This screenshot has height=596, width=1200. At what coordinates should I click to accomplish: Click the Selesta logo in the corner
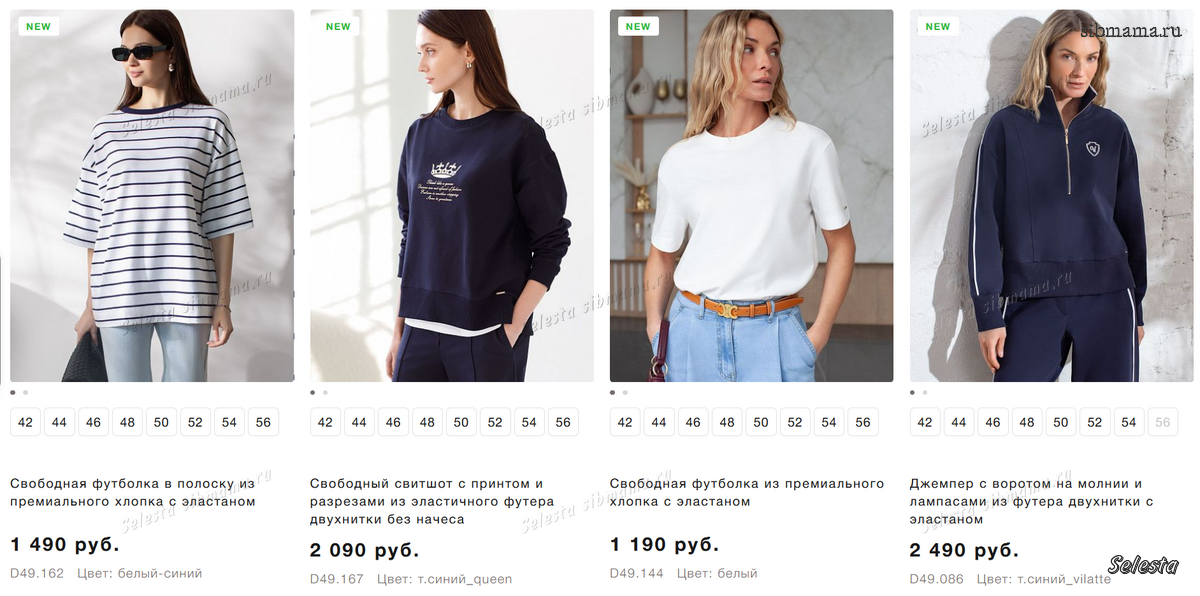pos(1143,565)
